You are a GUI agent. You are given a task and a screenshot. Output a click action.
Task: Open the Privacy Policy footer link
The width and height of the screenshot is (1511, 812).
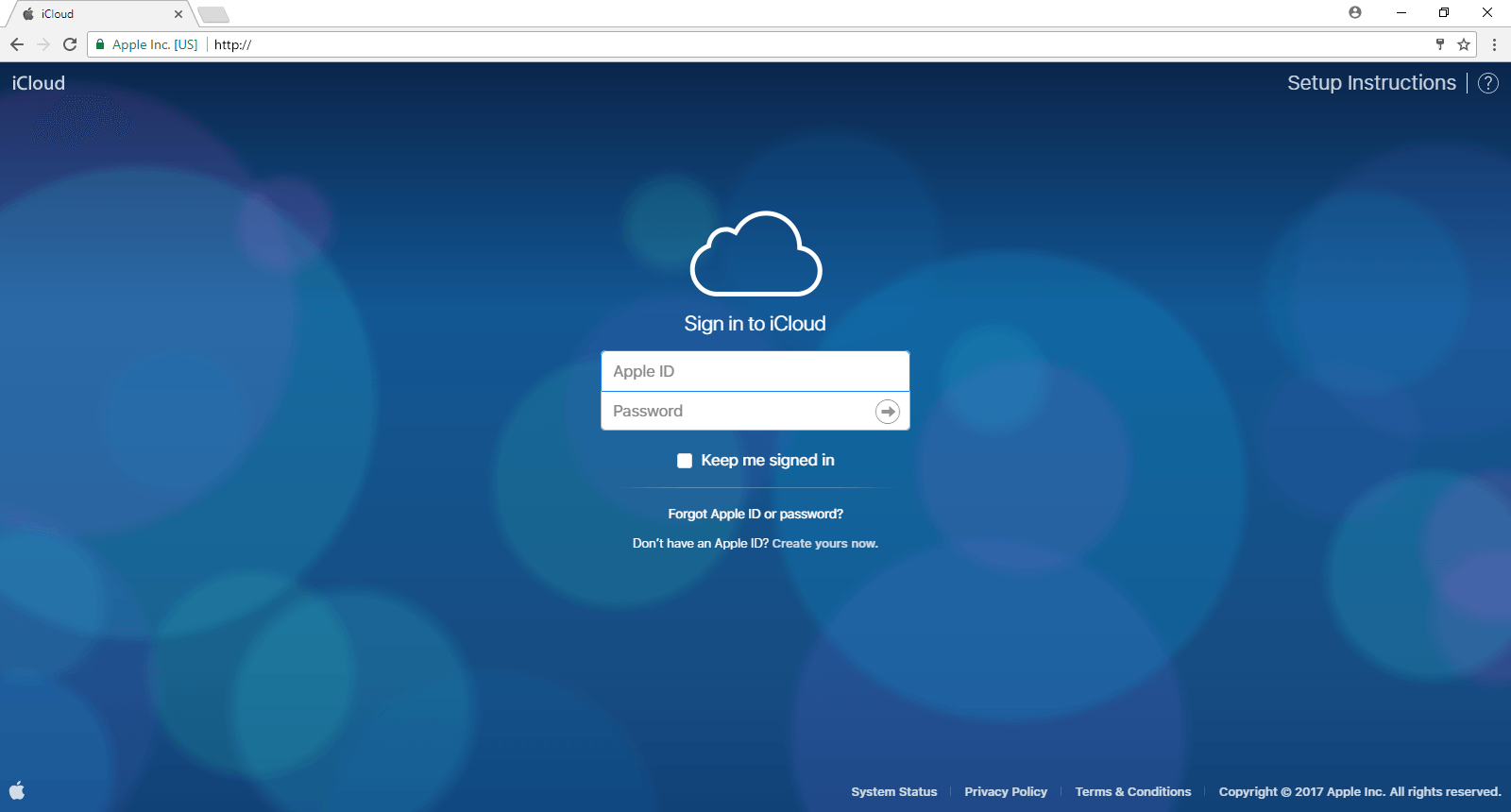point(1006,791)
